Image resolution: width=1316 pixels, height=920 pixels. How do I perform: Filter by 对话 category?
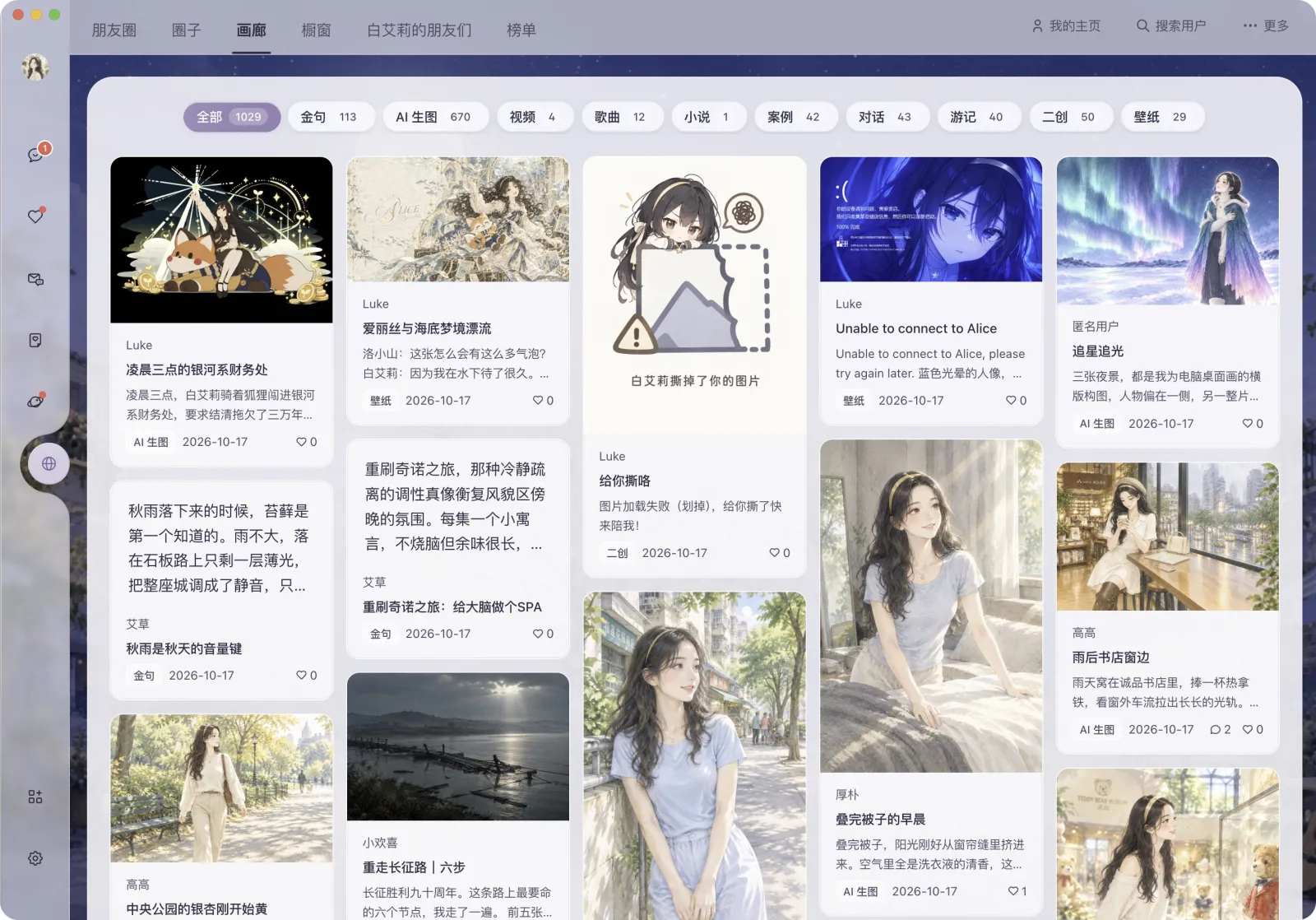[x=887, y=117]
